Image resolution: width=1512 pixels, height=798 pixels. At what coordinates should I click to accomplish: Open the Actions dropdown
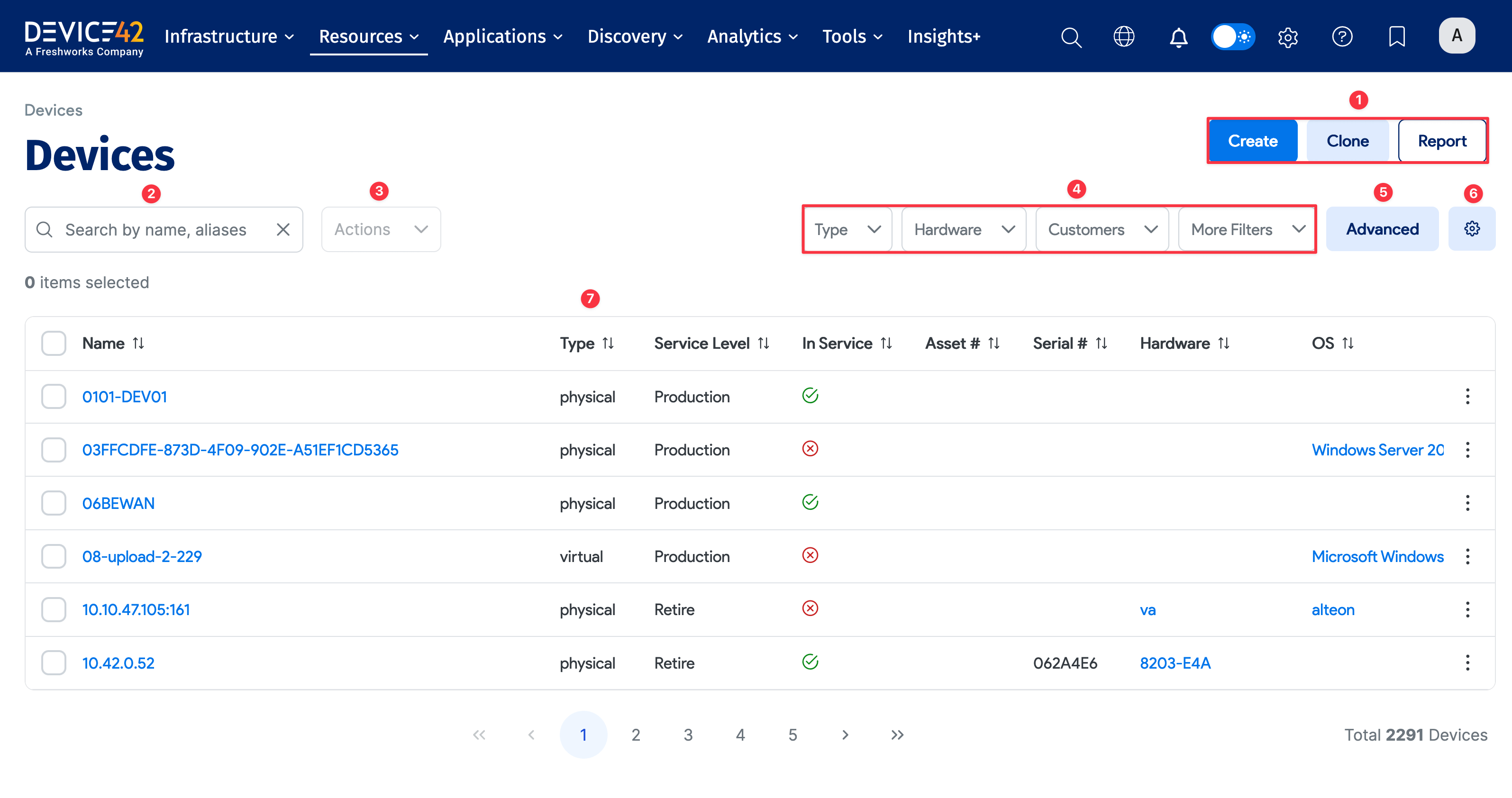tap(380, 229)
